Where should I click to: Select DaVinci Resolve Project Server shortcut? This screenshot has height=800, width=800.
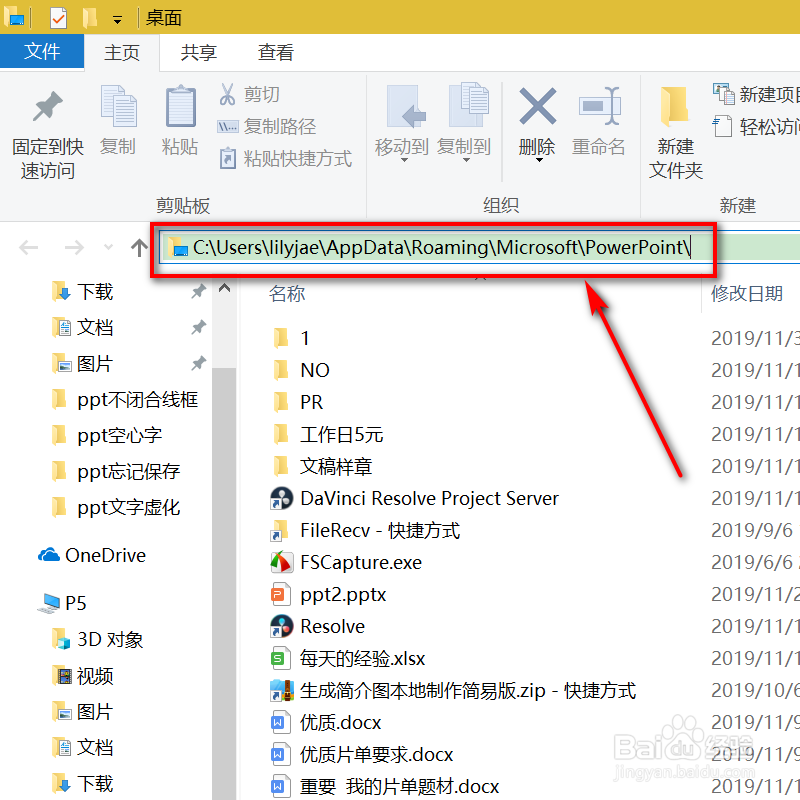coord(414,498)
